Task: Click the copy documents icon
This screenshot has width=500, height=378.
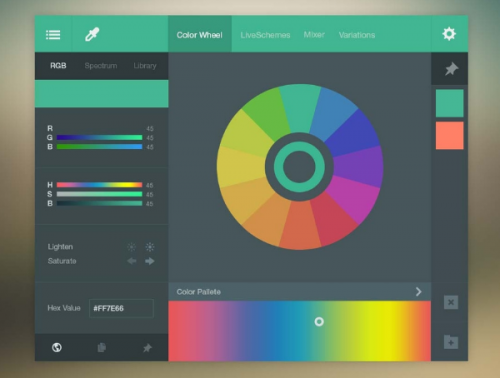Action: pos(102,347)
